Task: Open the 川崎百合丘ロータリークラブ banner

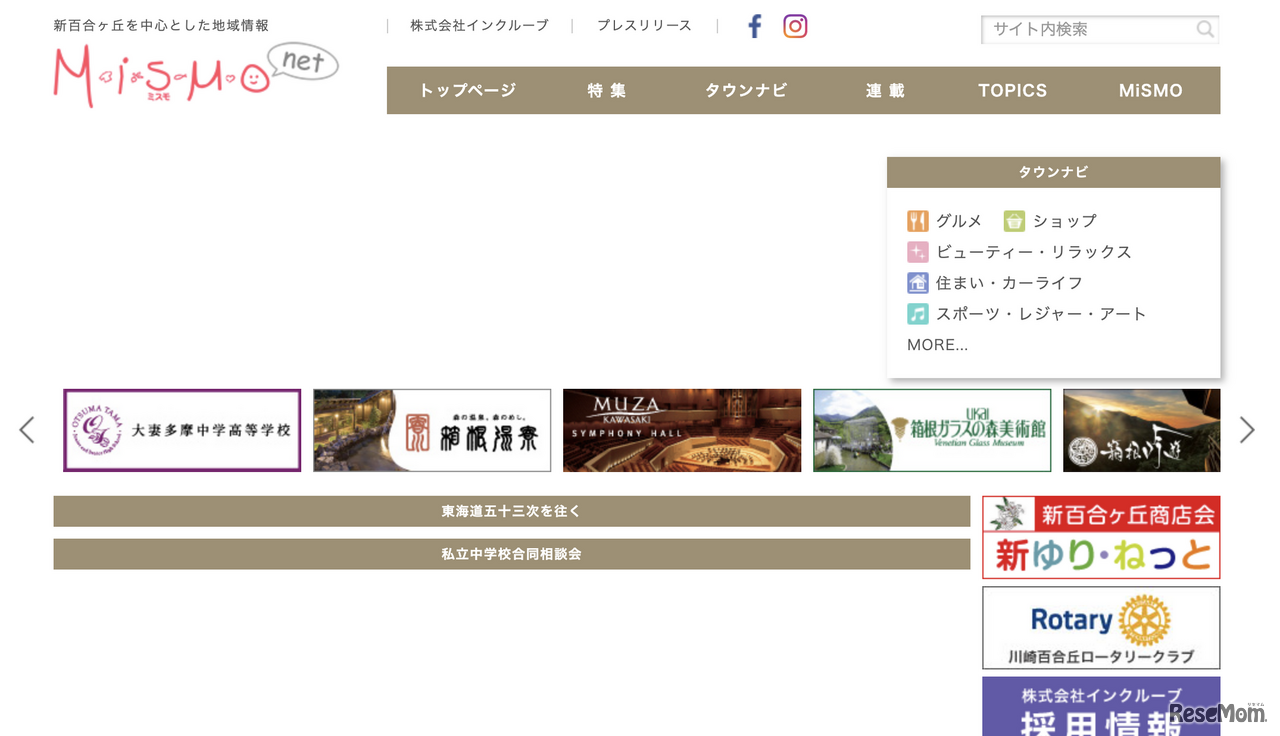Action: click(x=1101, y=628)
